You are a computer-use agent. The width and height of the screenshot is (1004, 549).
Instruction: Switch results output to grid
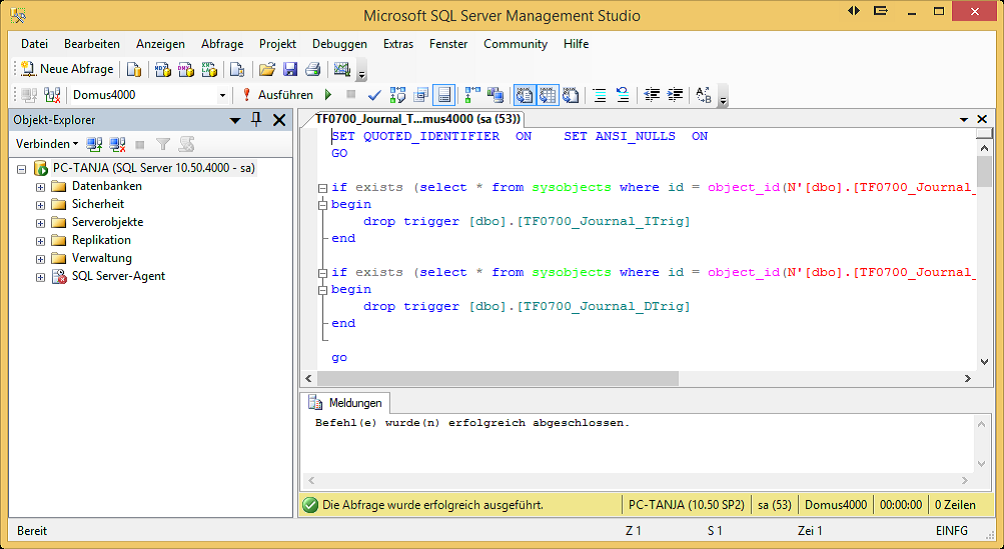coord(547,95)
